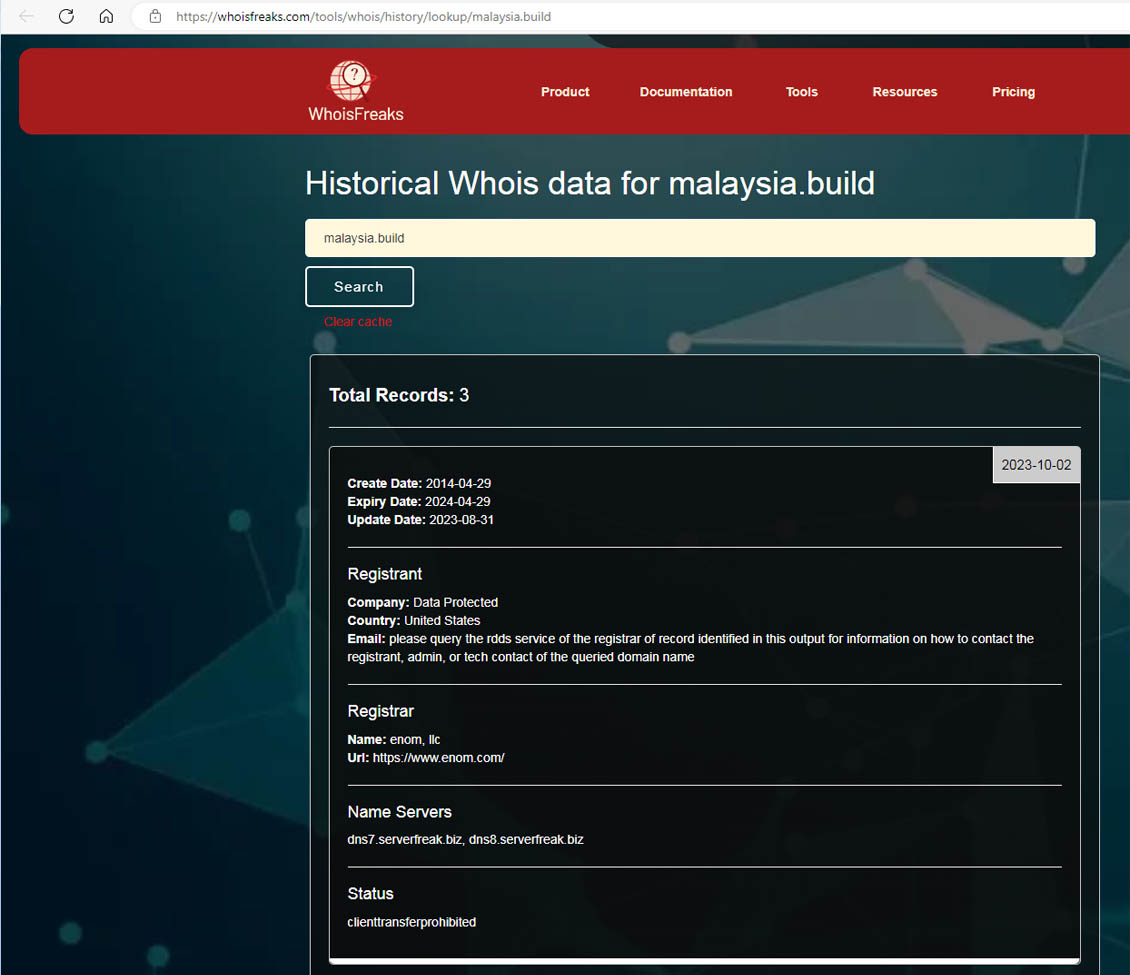Click the registrant Email description text
The image size is (1130, 975).
pos(690,648)
